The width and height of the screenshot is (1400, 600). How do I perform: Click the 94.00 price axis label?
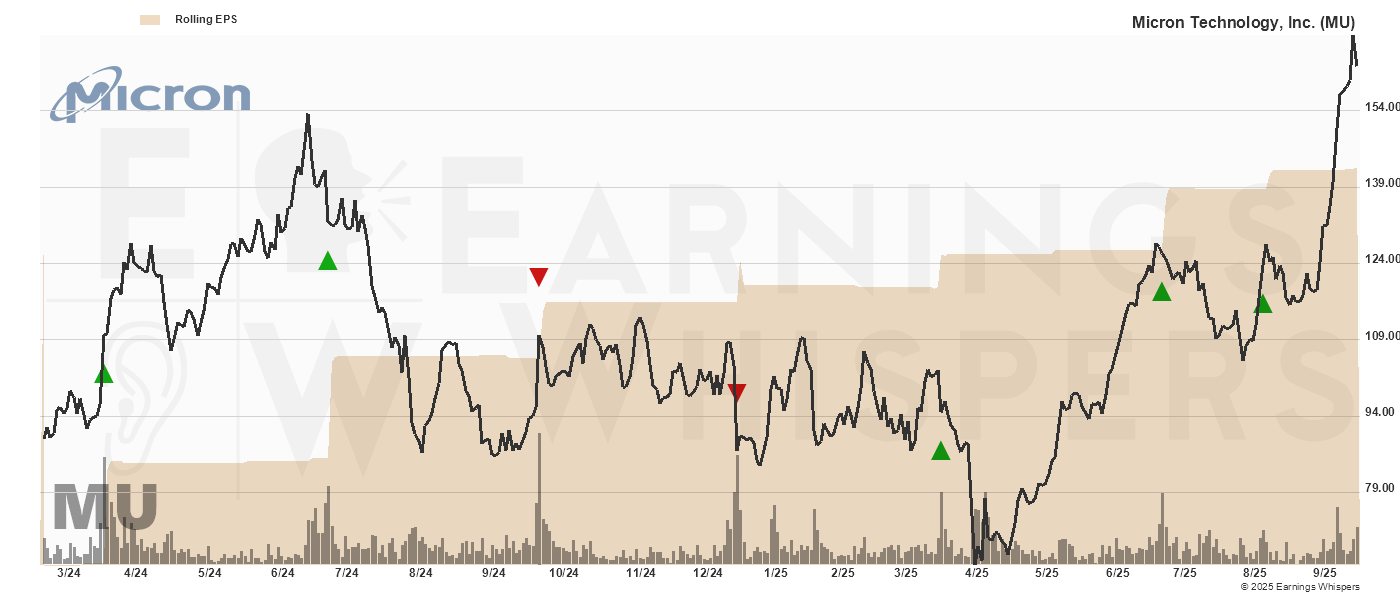(1380, 412)
